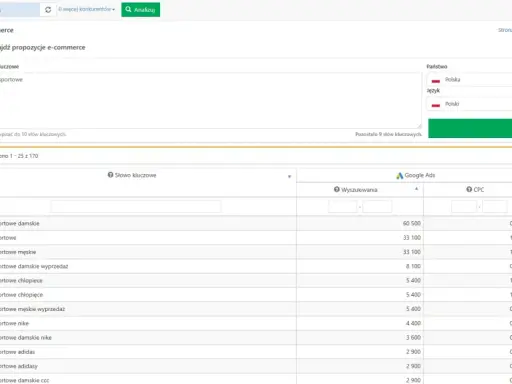This screenshot has height=384, width=512.
Task: Click the maximum CPC filter field
Action: click(x=495, y=207)
